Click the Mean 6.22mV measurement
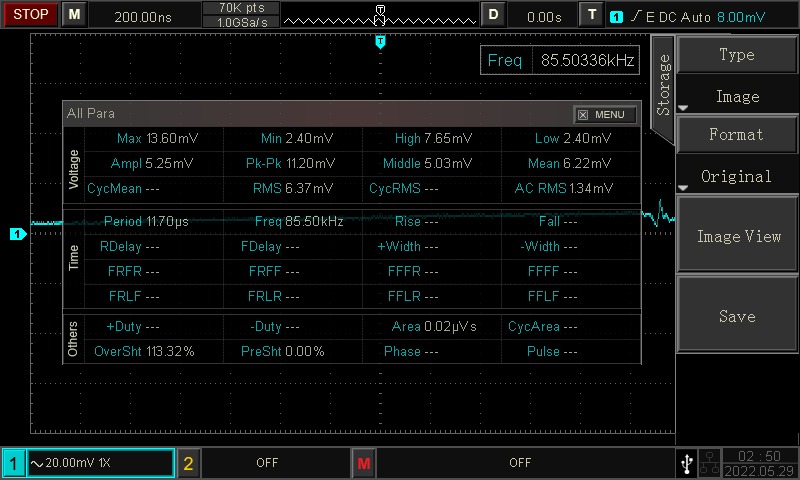This screenshot has width=800, height=480. [569, 163]
